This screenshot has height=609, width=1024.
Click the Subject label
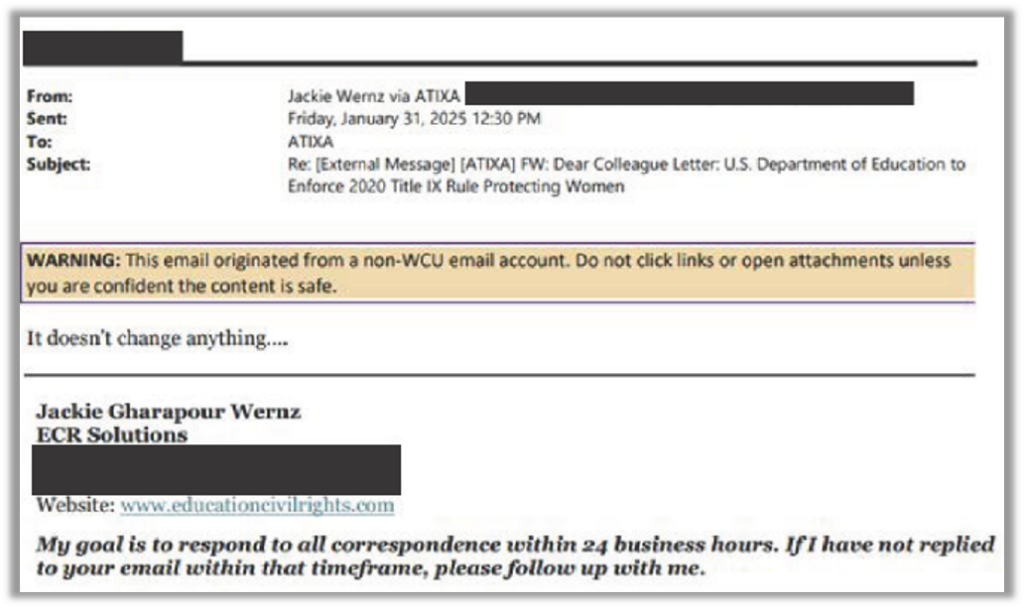(x=58, y=164)
